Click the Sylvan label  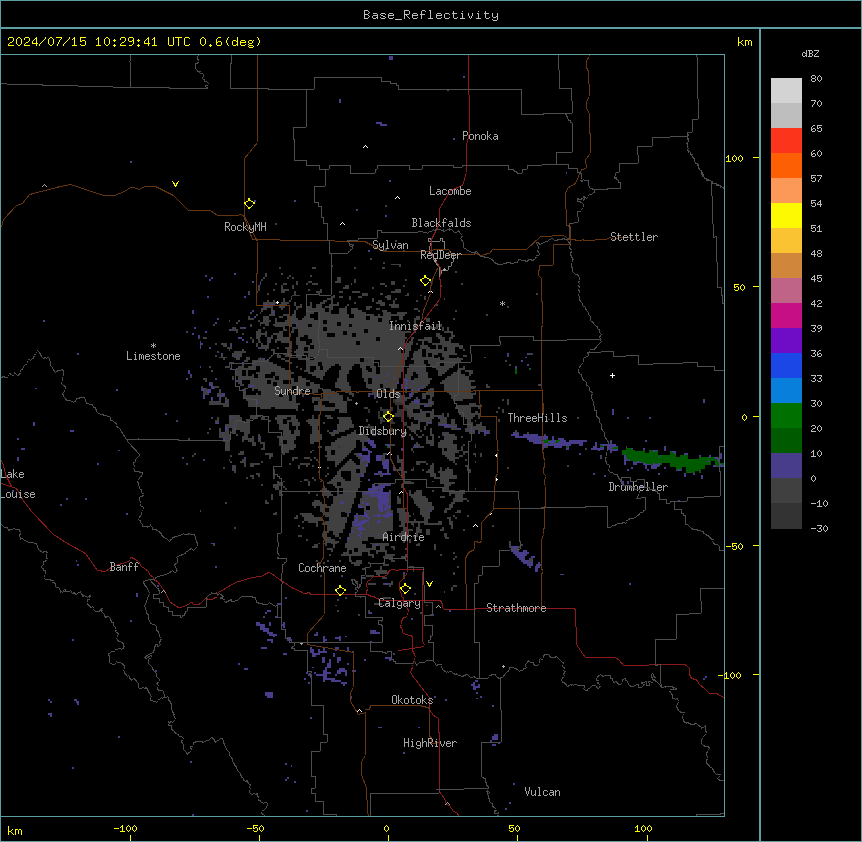(x=390, y=245)
